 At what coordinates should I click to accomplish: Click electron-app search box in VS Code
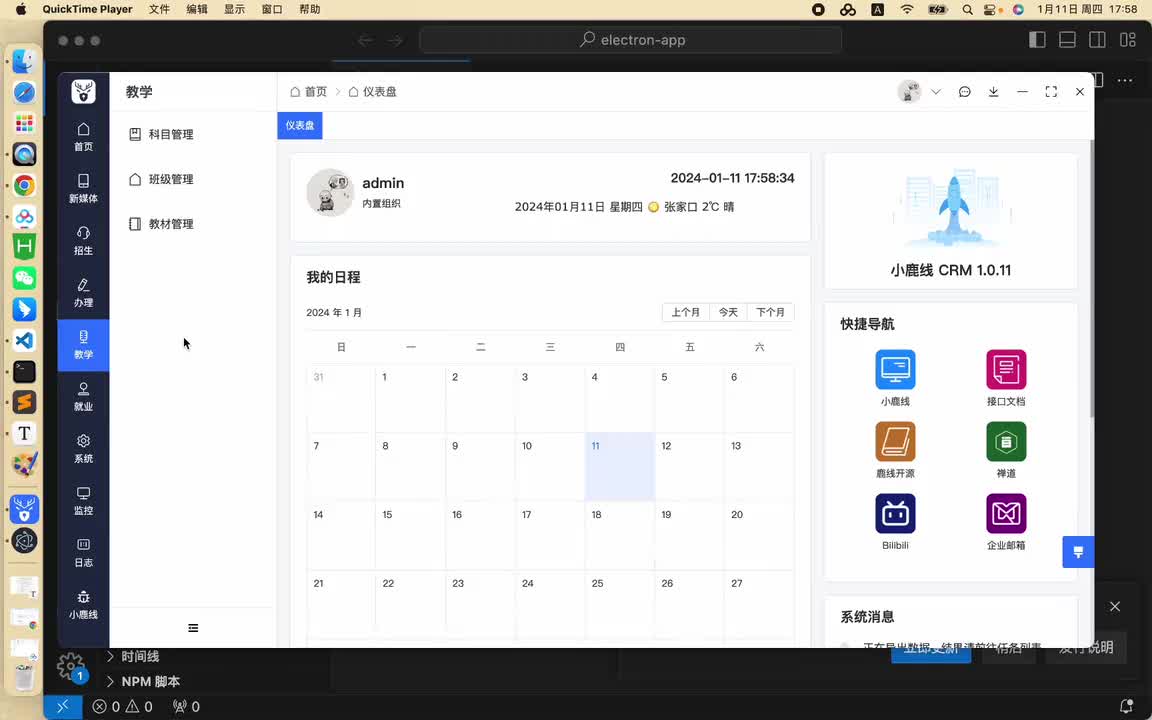pyautogui.click(x=631, y=40)
